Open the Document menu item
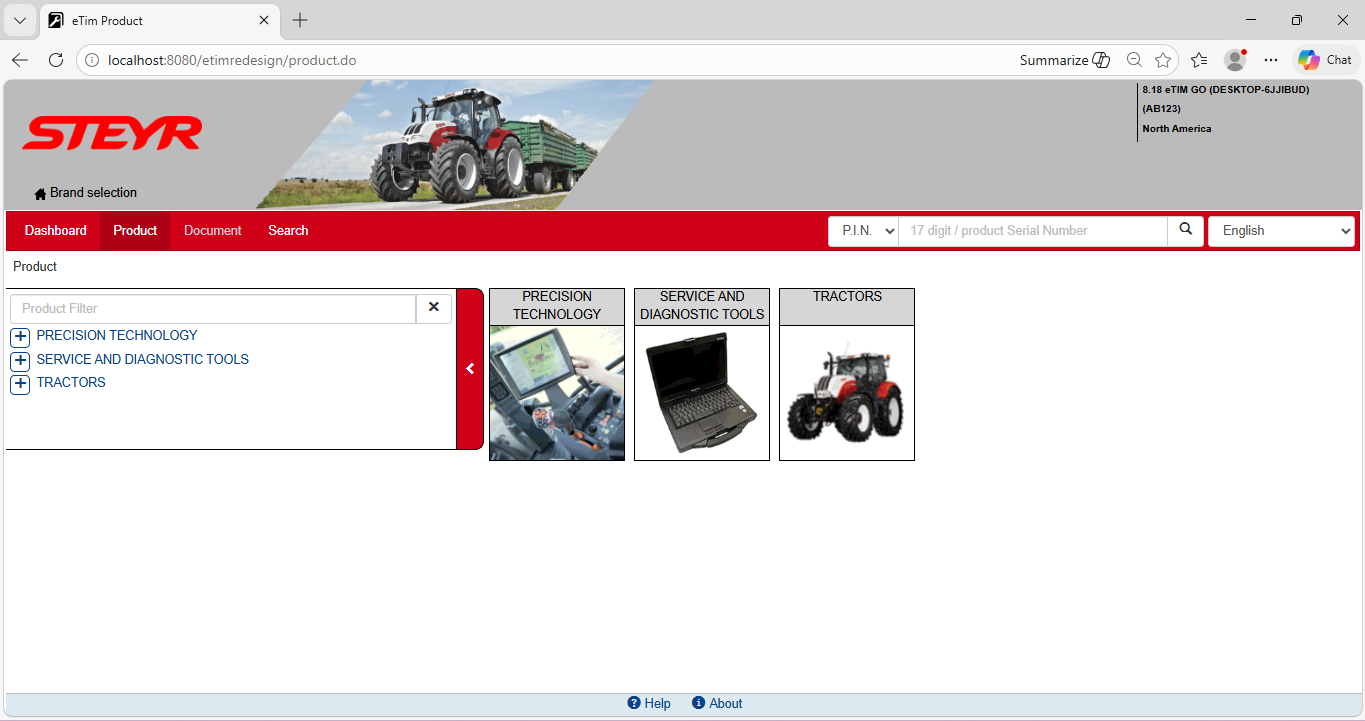The image size is (1365, 721). pyautogui.click(x=213, y=230)
